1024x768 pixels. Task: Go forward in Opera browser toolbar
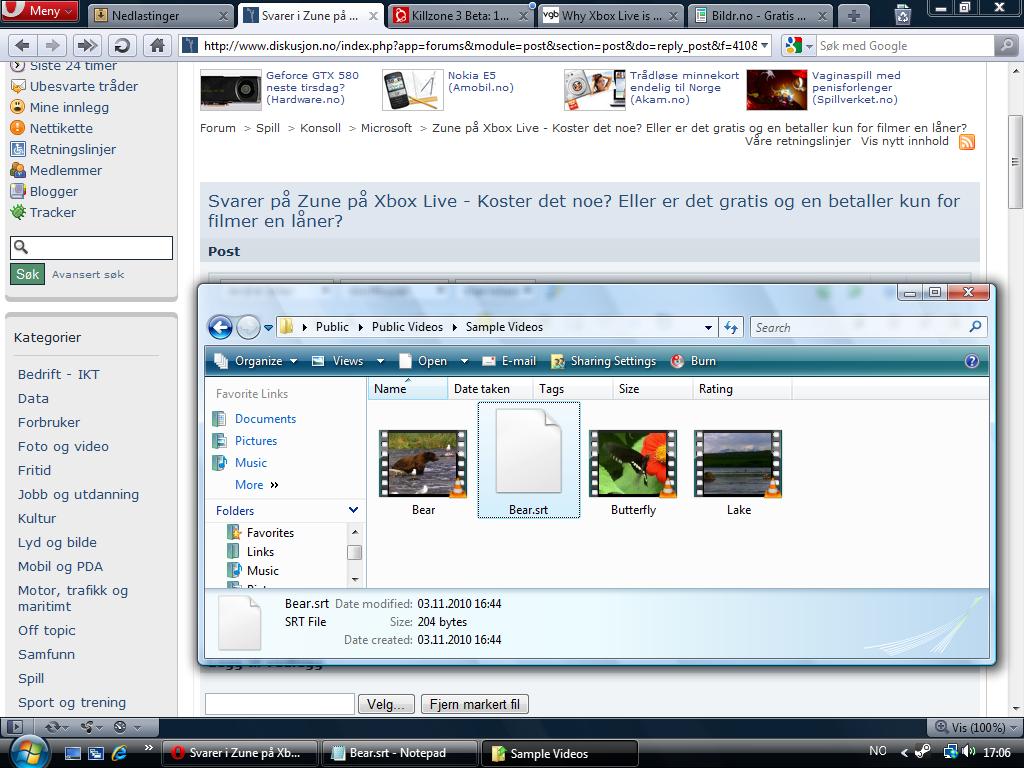pyautogui.click(x=52, y=45)
